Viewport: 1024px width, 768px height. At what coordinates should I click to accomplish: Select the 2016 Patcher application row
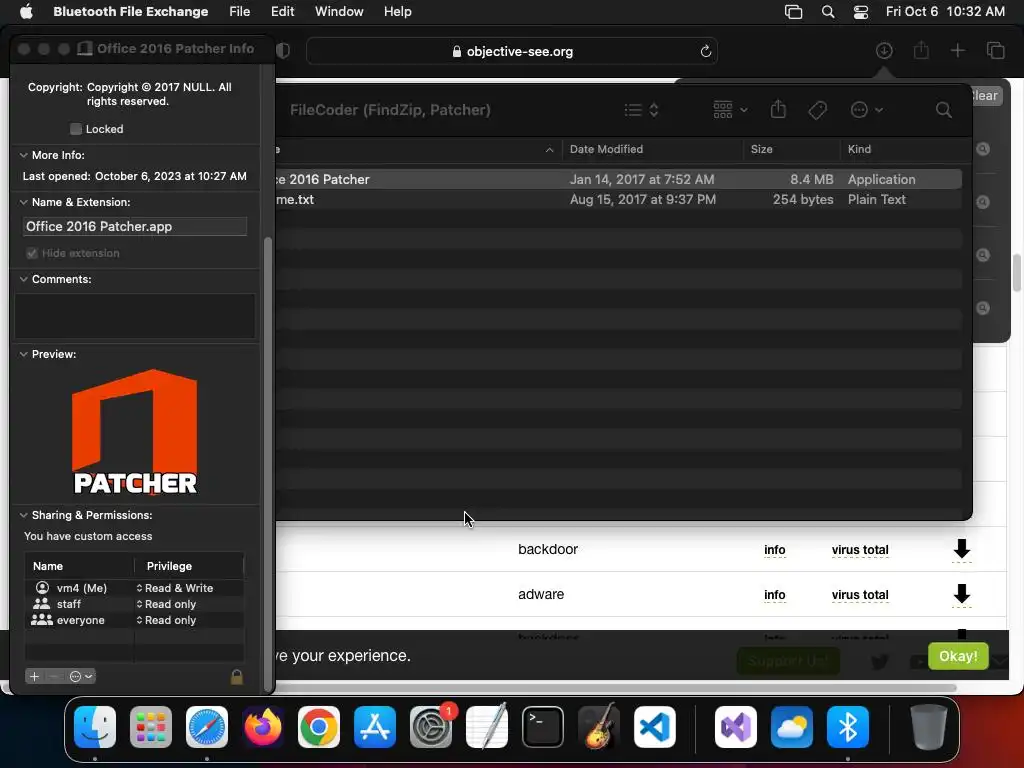click(x=618, y=179)
